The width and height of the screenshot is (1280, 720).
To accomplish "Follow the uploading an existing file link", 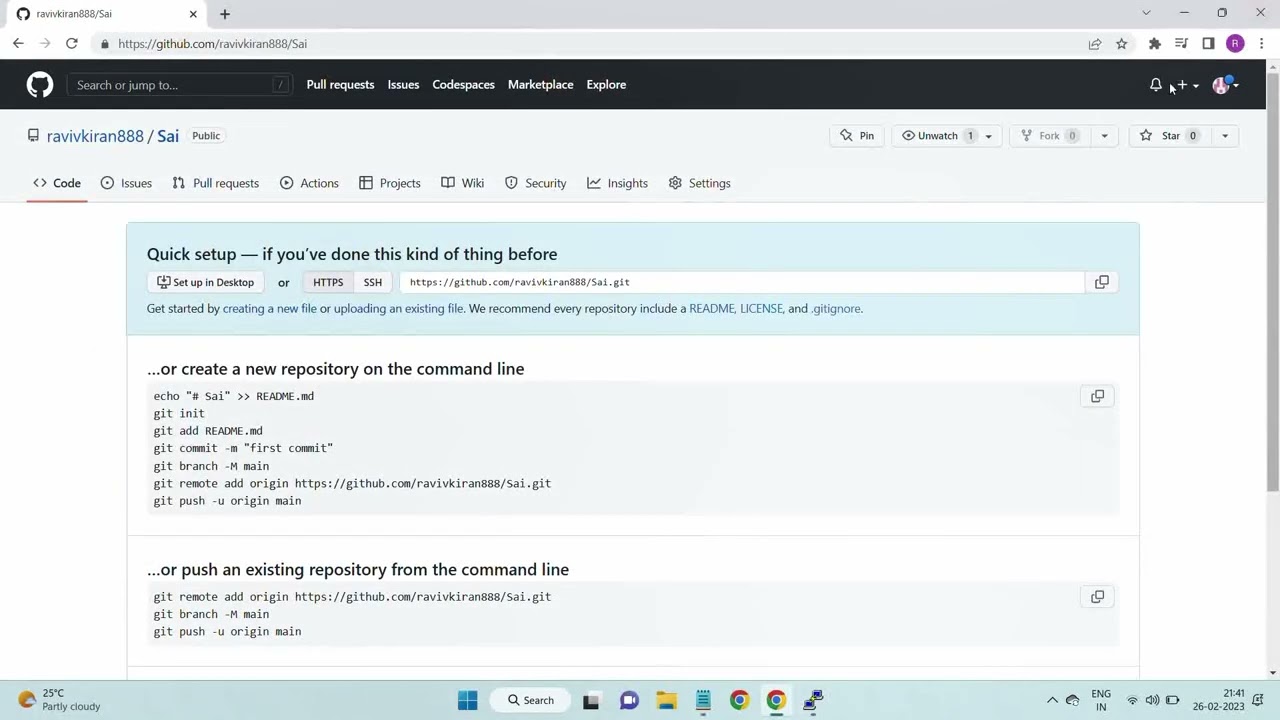I will [x=398, y=309].
